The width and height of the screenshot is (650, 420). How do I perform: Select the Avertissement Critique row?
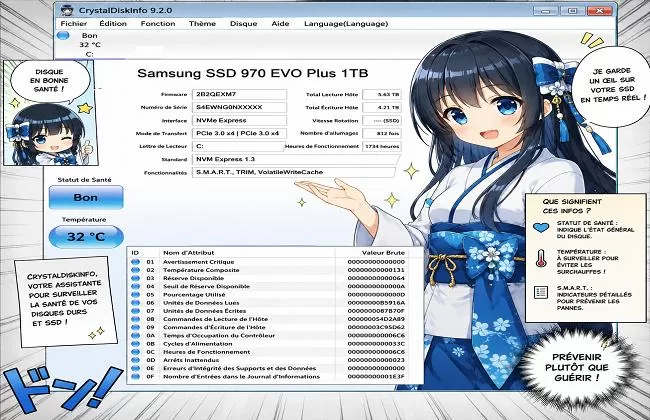274,262
